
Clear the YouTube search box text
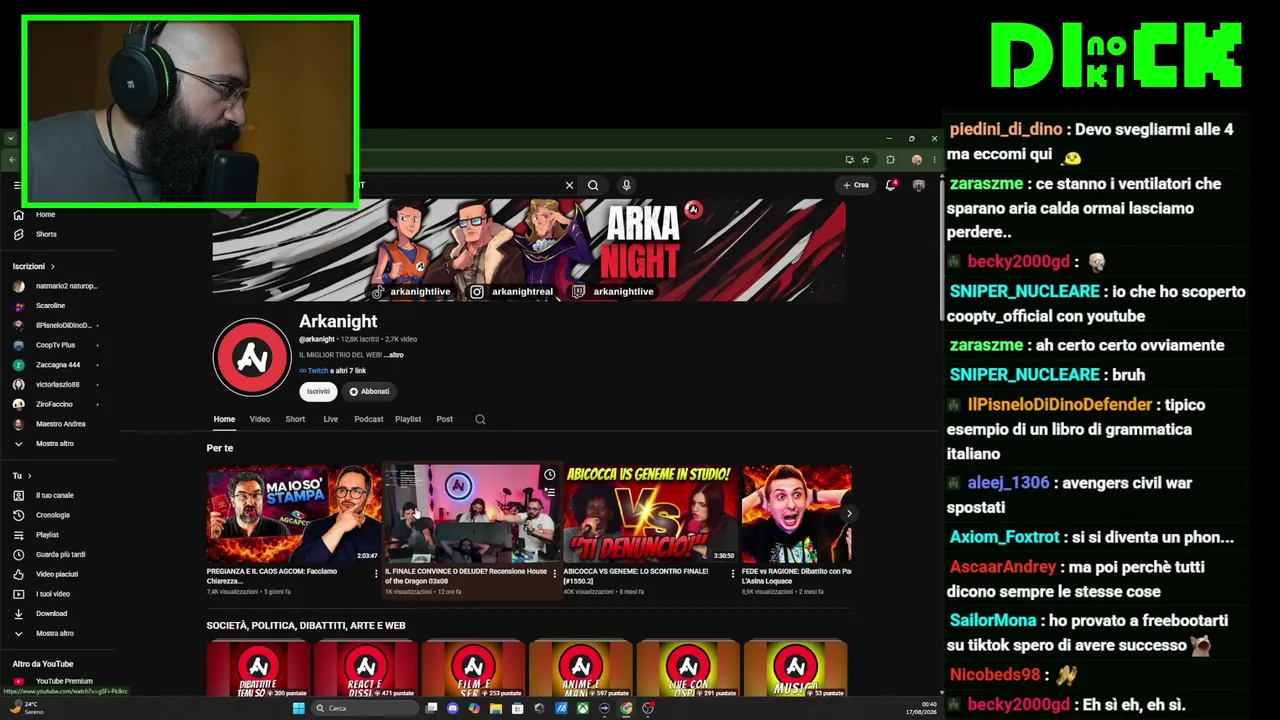tap(569, 185)
